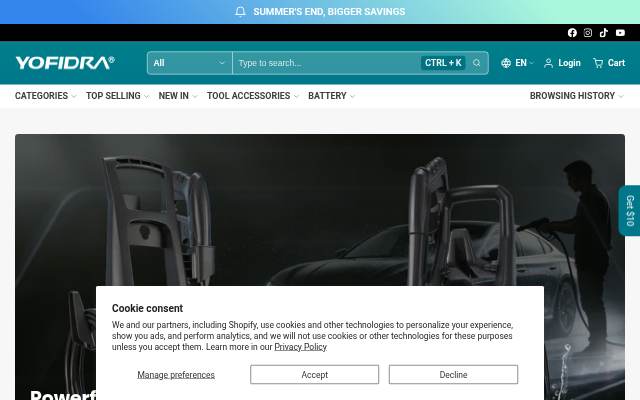Click the search magnifier icon
This screenshot has width=640, height=400.
(x=476, y=63)
